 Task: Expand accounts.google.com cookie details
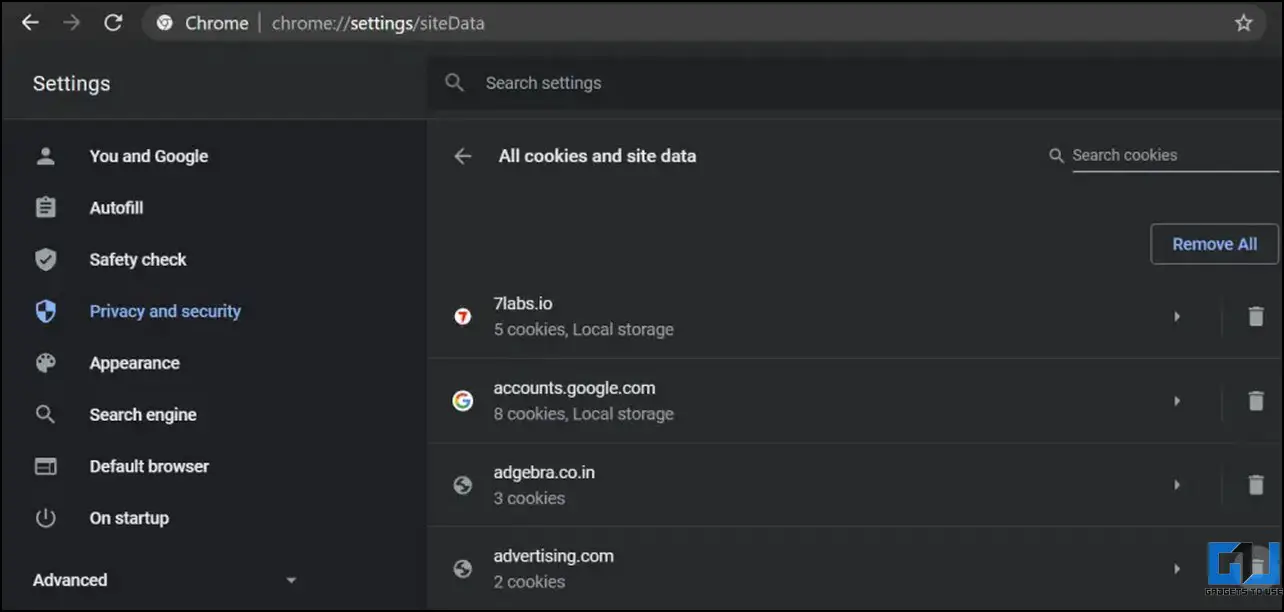pyautogui.click(x=1177, y=401)
